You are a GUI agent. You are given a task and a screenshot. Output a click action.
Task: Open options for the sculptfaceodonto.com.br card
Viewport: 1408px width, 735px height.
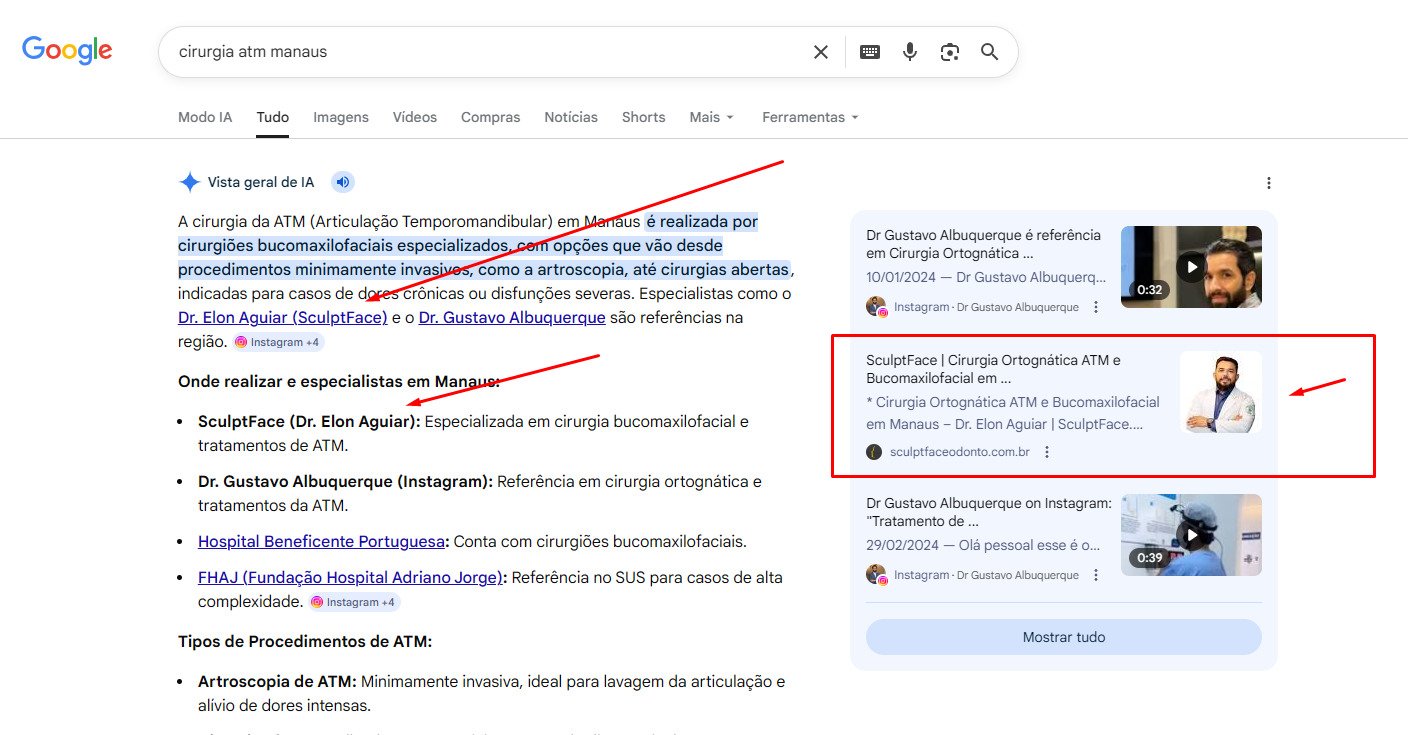coord(1046,452)
